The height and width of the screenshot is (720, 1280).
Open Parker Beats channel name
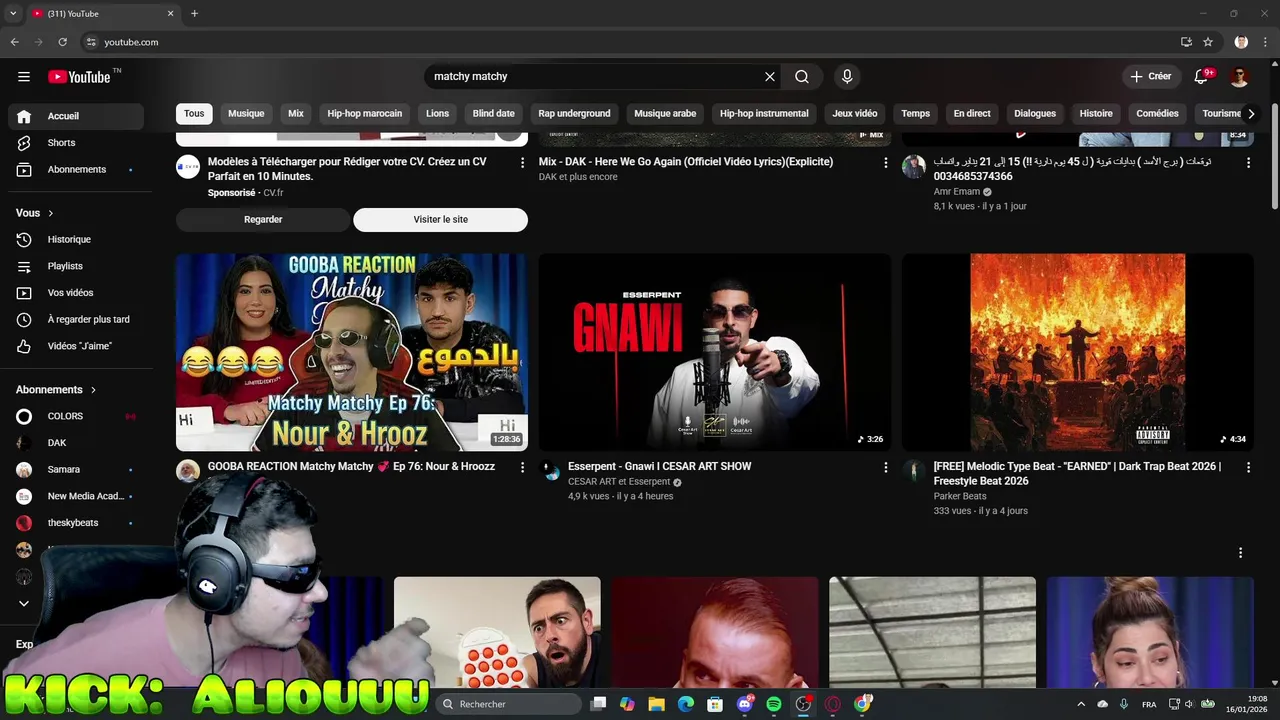960,496
